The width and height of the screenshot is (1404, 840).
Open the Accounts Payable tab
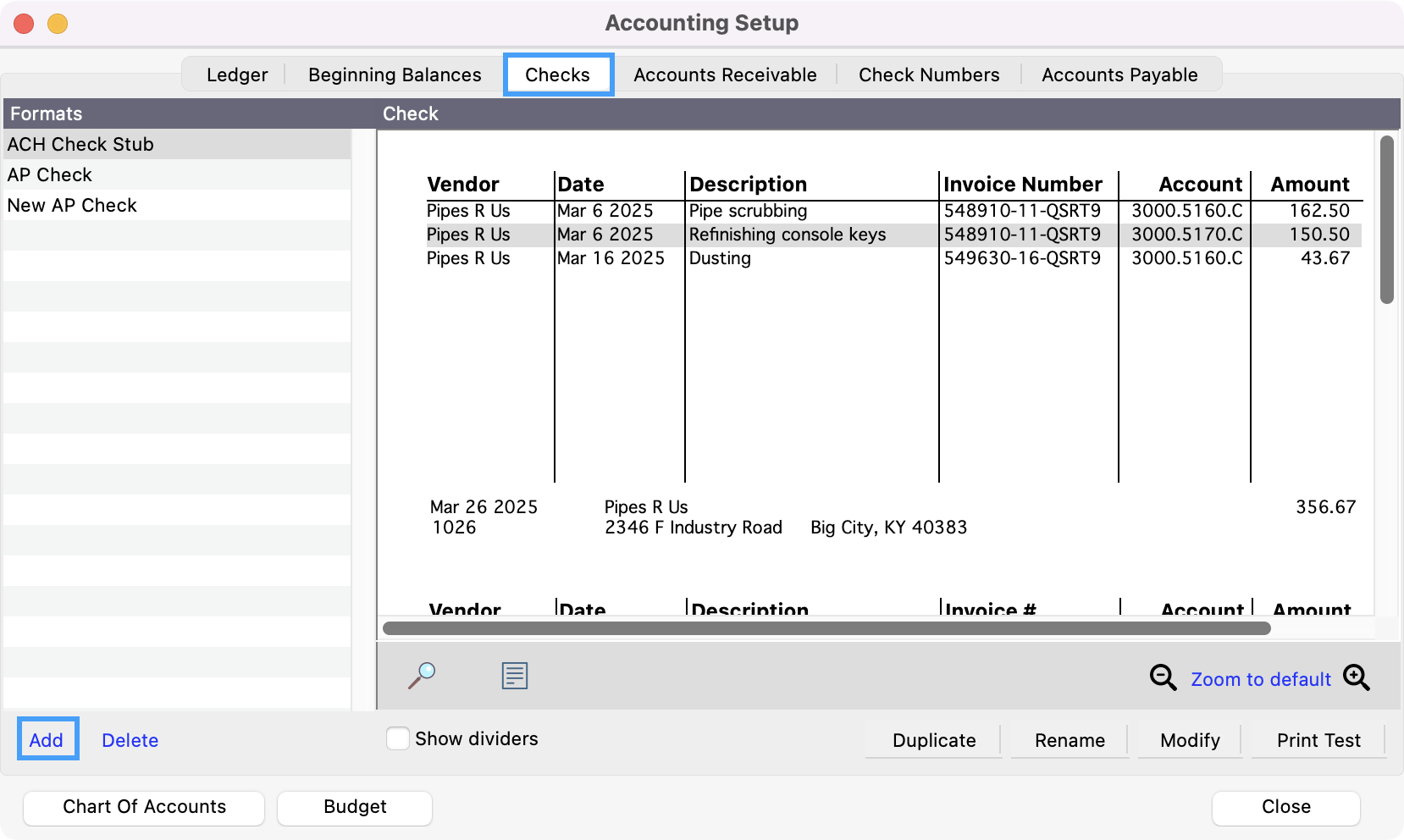pyautogui.click(x=1119, y=75)
